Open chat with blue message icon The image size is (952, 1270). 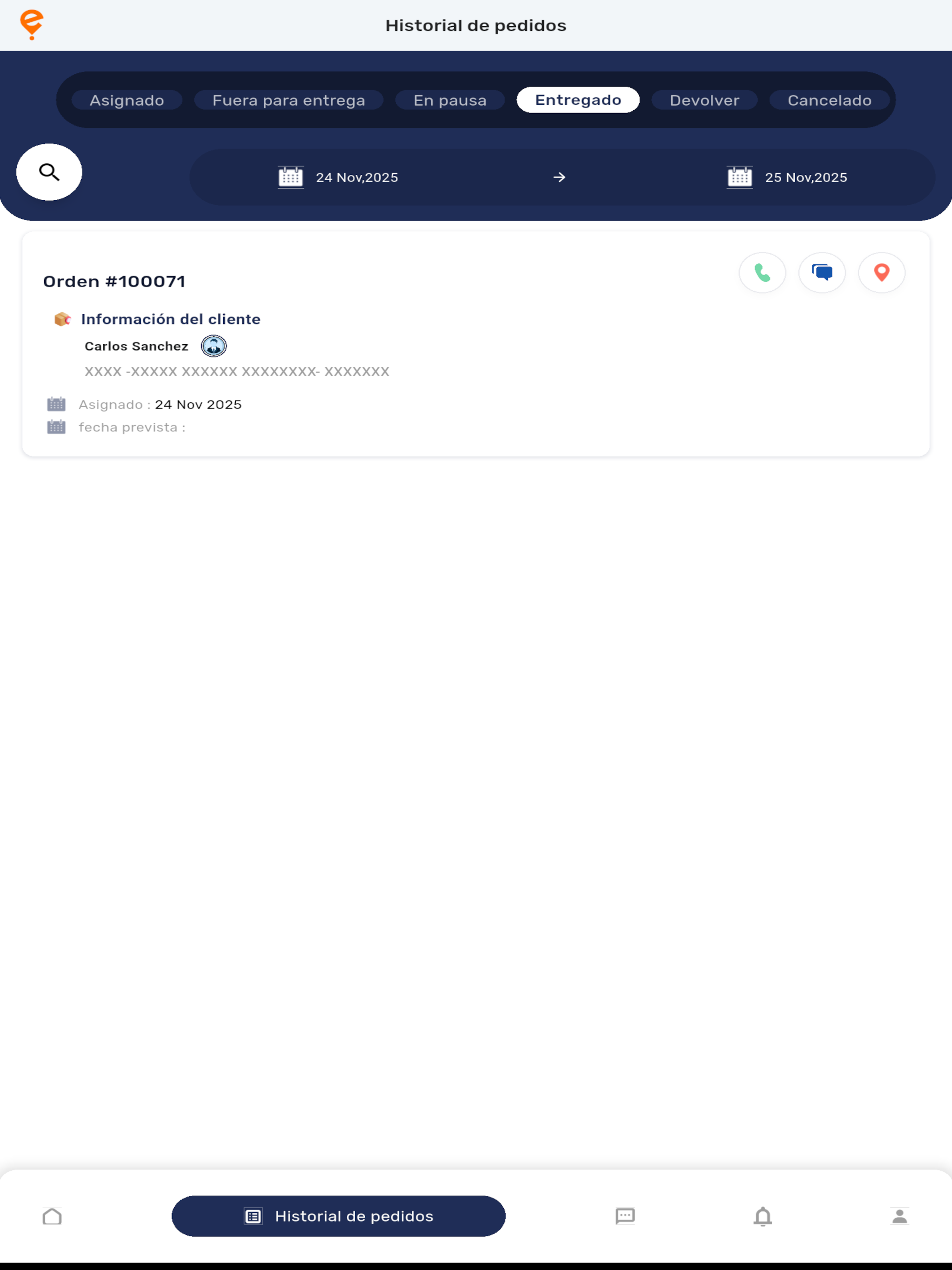[822, 273]
